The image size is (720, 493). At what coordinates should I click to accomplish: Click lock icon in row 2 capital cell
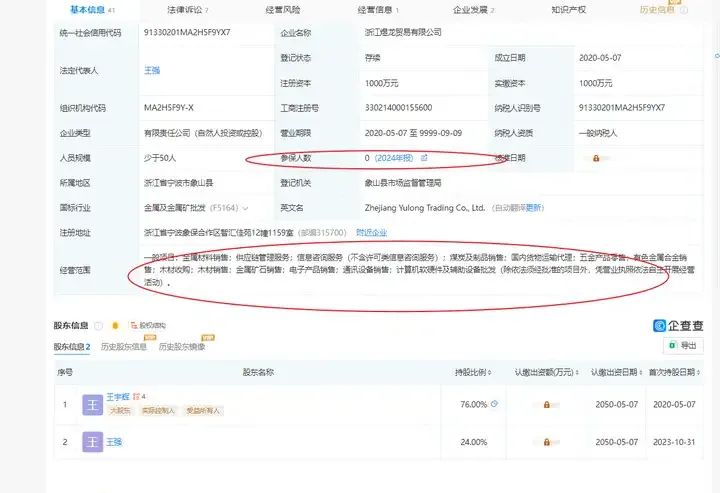[x=546, y=442]
